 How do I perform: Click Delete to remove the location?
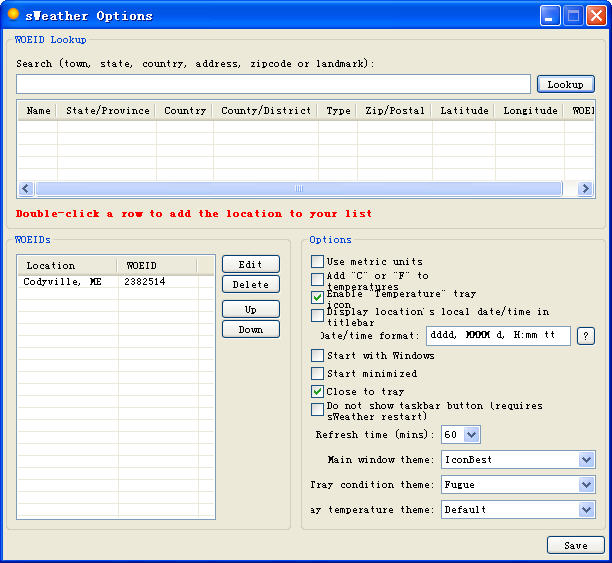251,284
